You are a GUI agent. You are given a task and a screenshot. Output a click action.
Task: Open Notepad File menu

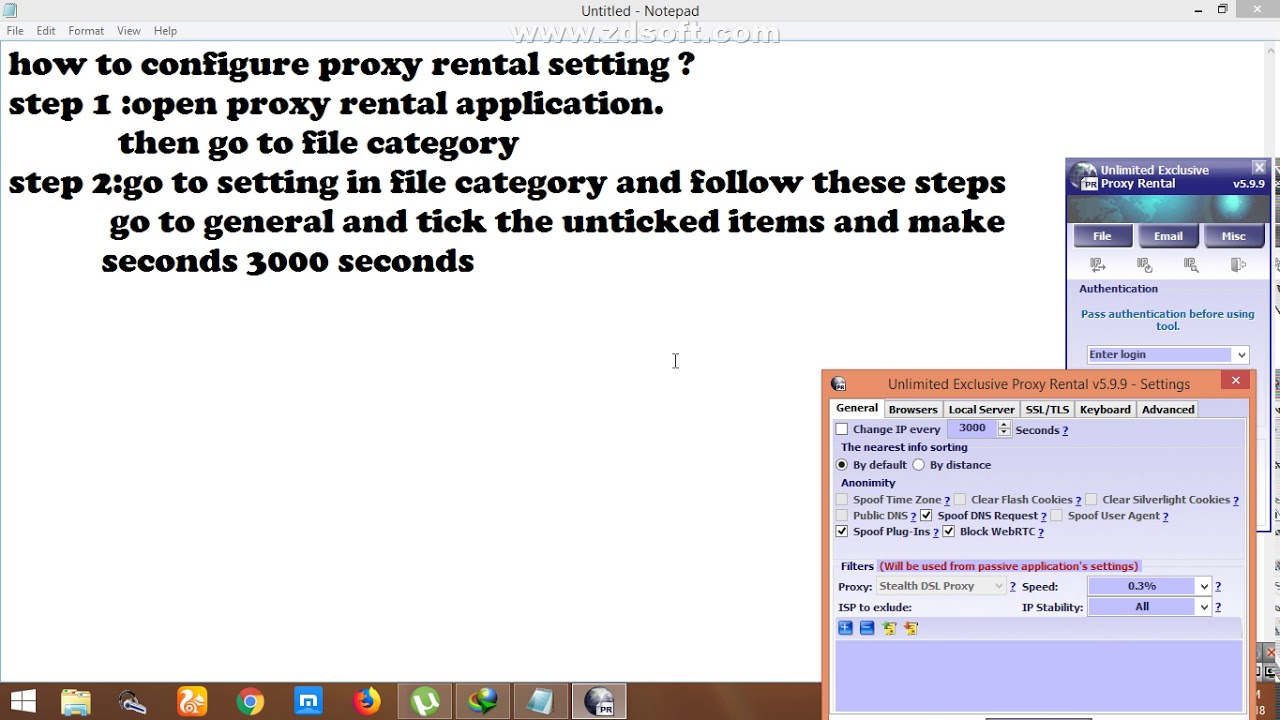15,31
